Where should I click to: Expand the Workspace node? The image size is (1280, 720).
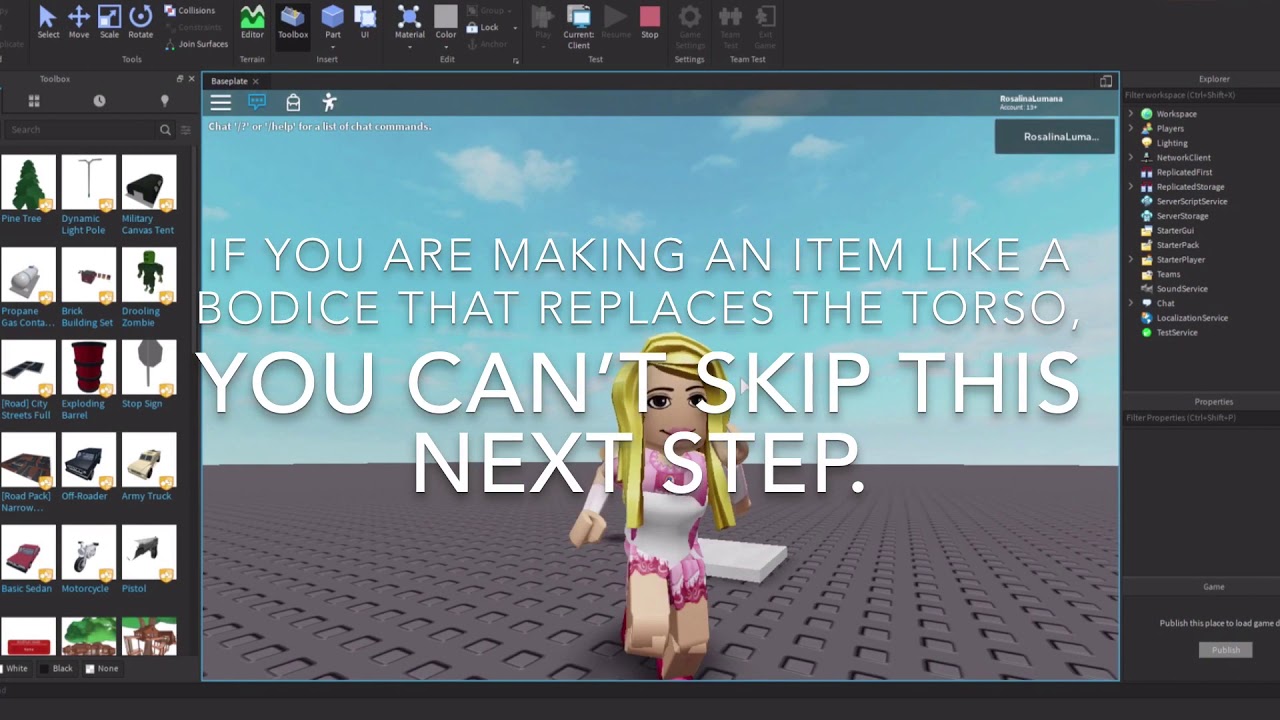point(1131,114)
